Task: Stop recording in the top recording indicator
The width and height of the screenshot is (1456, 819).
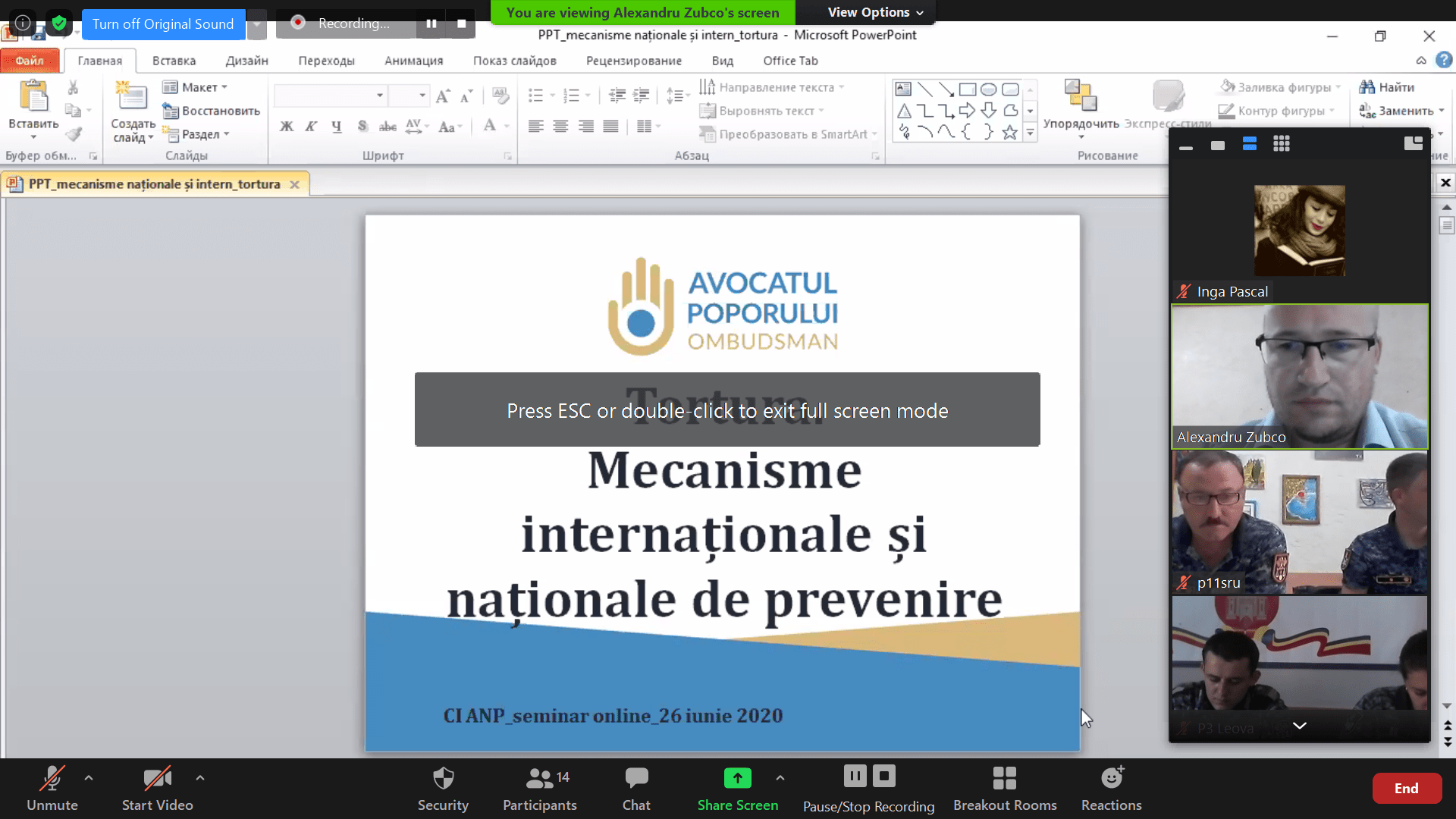Action: click(462, 24)
